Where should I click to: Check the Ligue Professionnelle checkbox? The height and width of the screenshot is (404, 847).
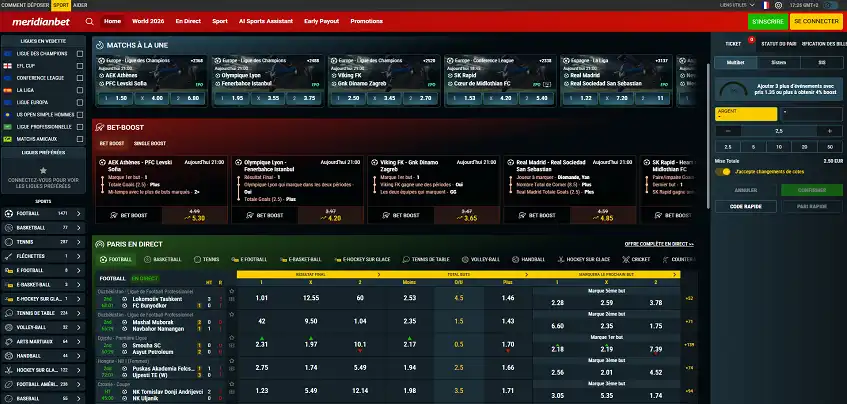(x=80, y=127)
